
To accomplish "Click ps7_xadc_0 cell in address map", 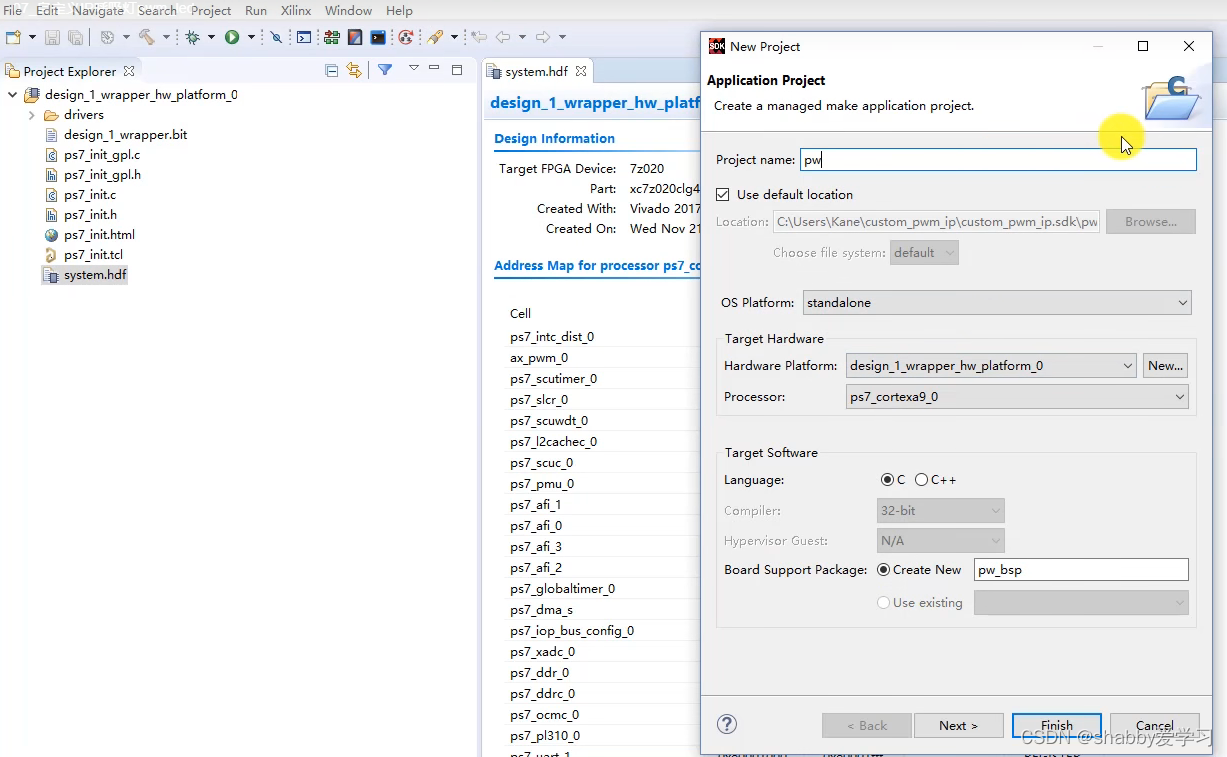I will click(x=542, y=652).
